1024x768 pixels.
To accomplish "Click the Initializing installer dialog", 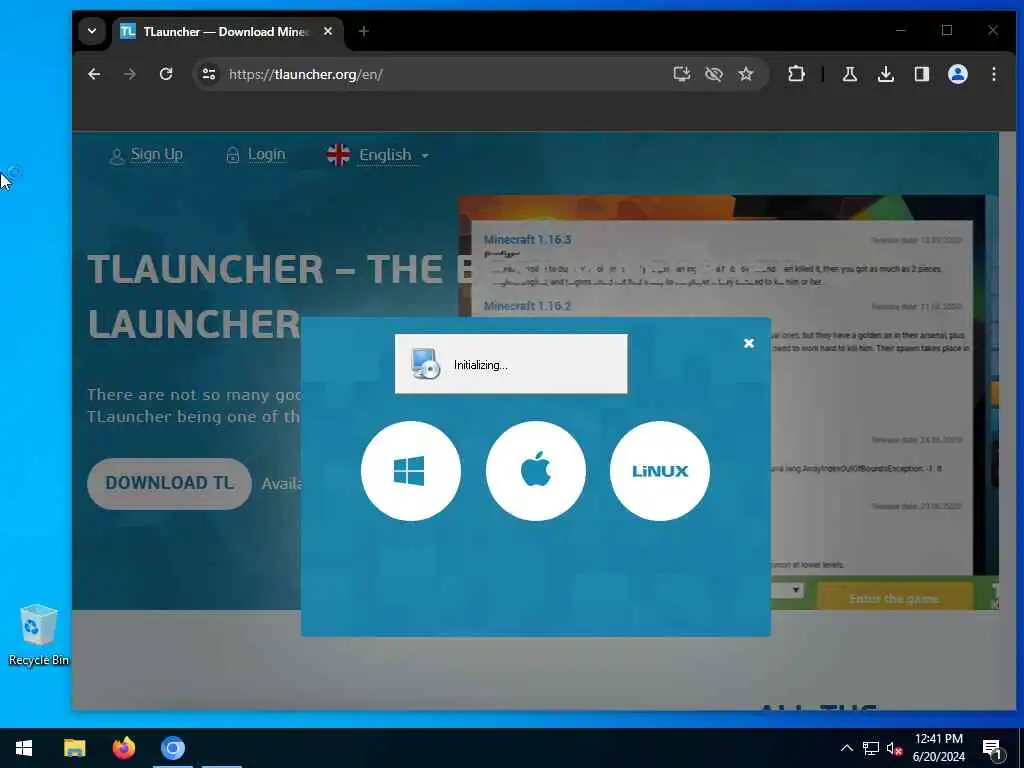I will point(511,364).
